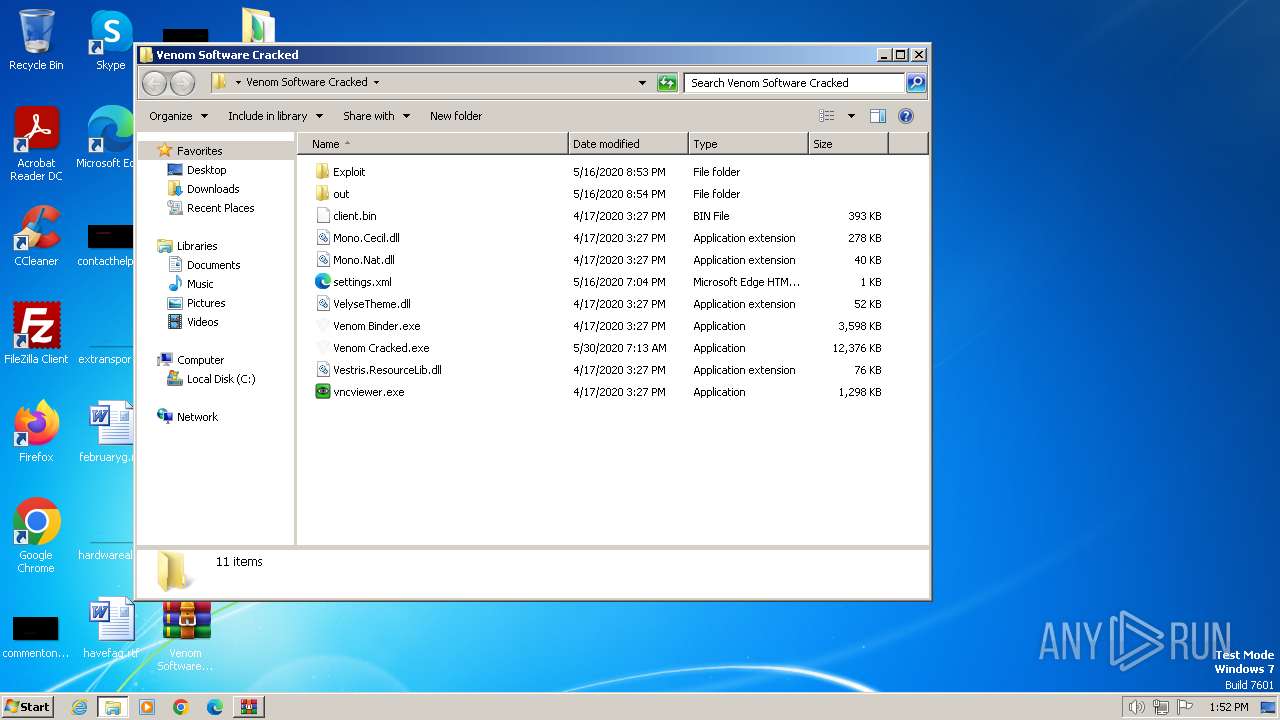Open Videos library
This screenshot has width=1280, height=720.
(202, 322)
